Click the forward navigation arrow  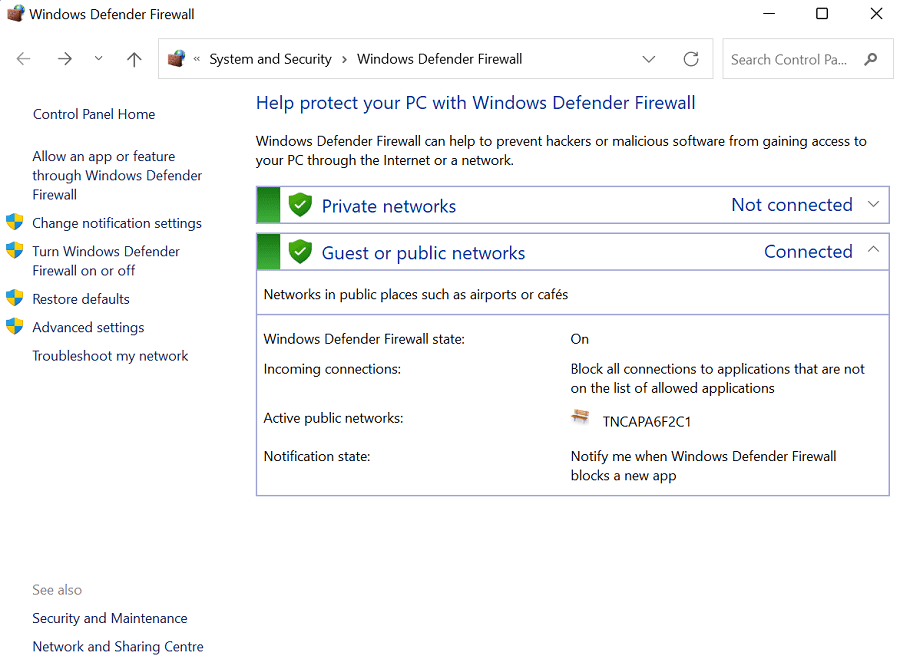(x=65, y=59)
